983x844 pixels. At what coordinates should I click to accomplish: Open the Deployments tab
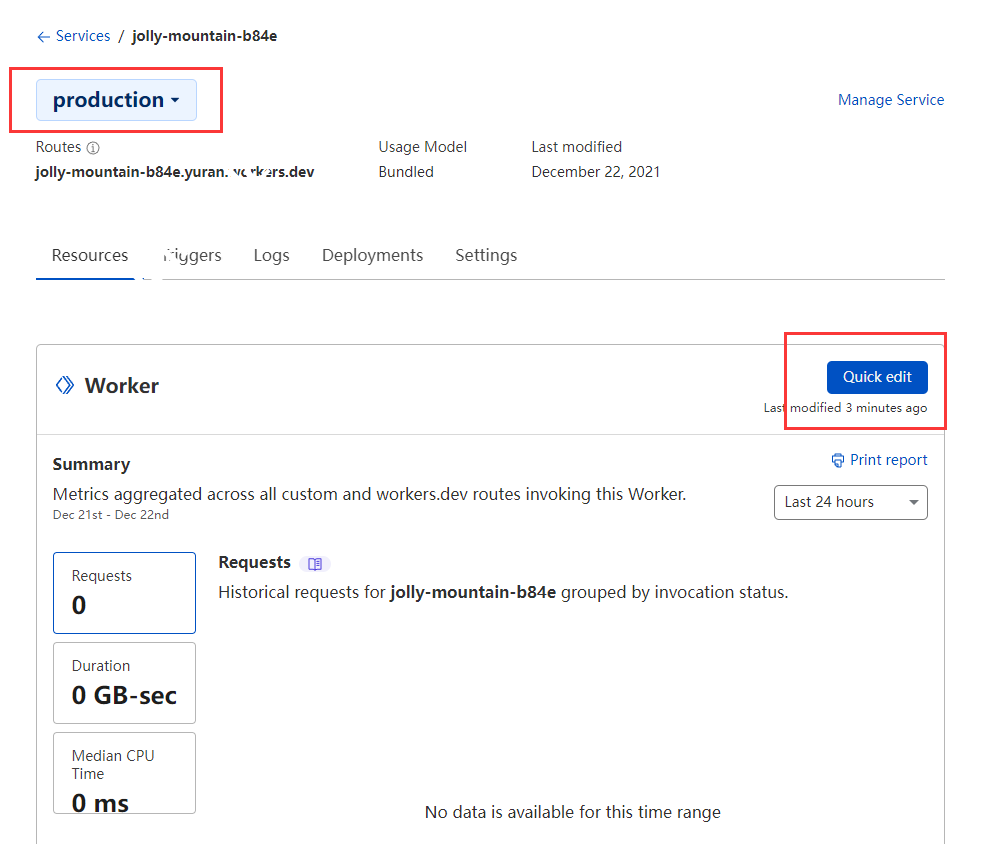pos(372,255)
